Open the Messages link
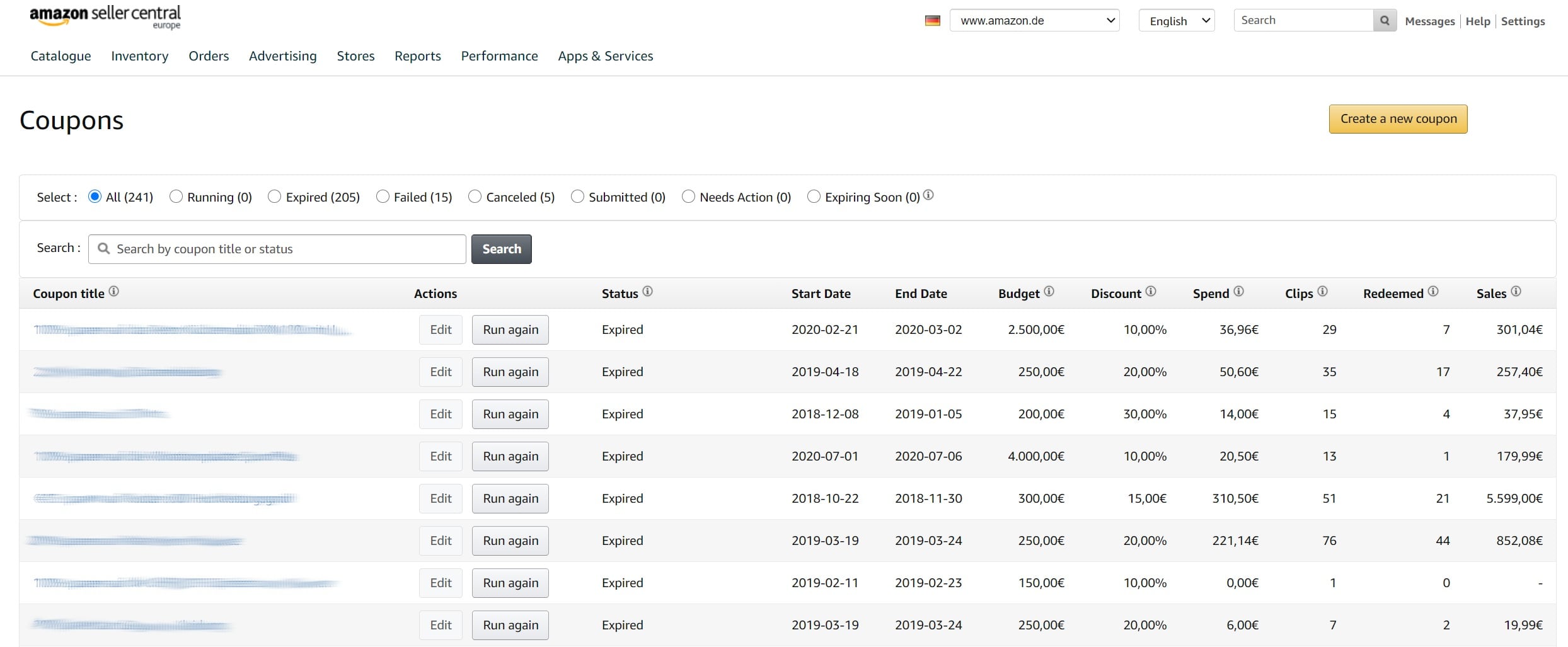This screenshot has height=647, width=1568. pyautogui.click(x=1430, y=21)
